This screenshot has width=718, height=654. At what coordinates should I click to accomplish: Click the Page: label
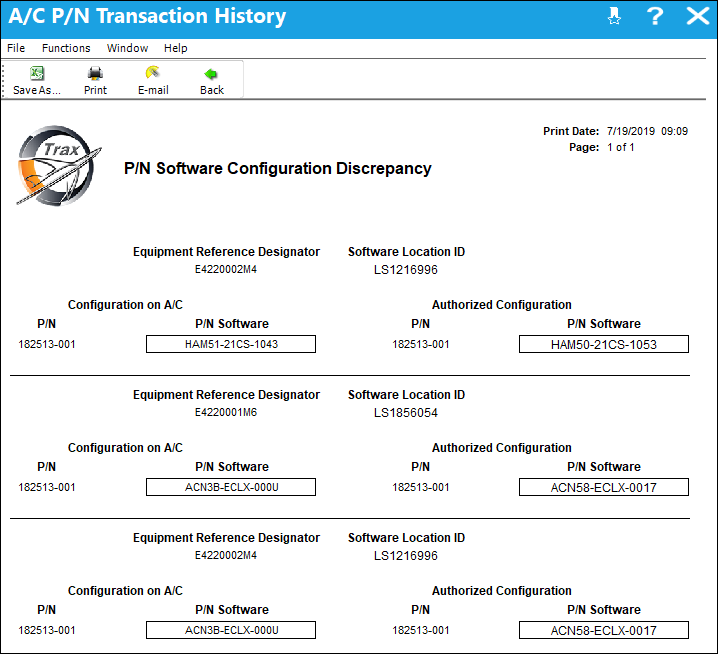[x=584, y=147]
